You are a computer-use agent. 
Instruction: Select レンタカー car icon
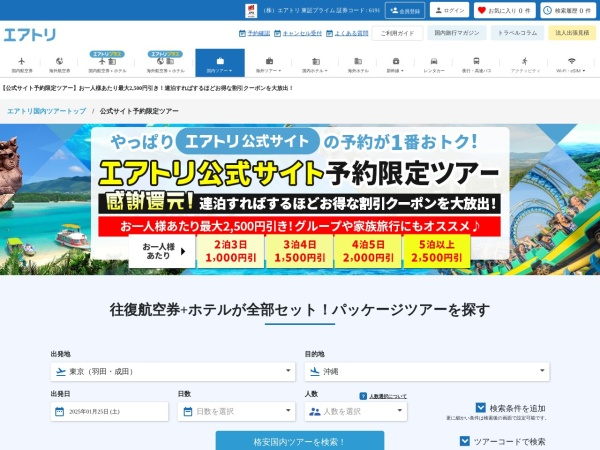click(x=434, y=61)
